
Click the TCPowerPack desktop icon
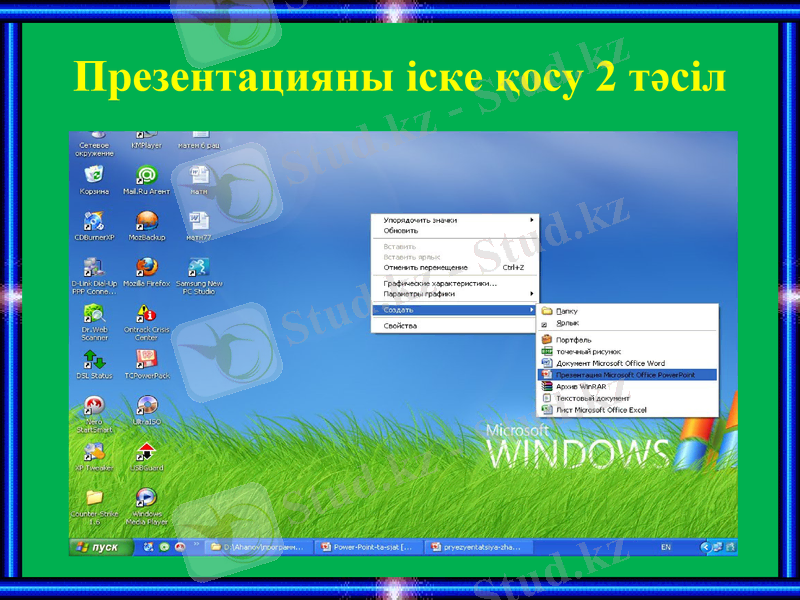[146, 359]
